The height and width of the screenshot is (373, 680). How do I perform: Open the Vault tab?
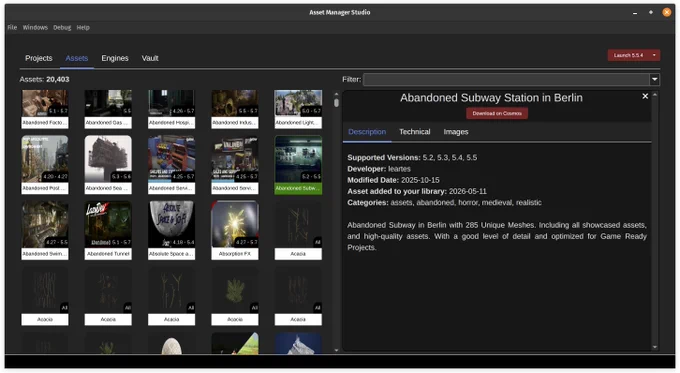pos(150,58)
